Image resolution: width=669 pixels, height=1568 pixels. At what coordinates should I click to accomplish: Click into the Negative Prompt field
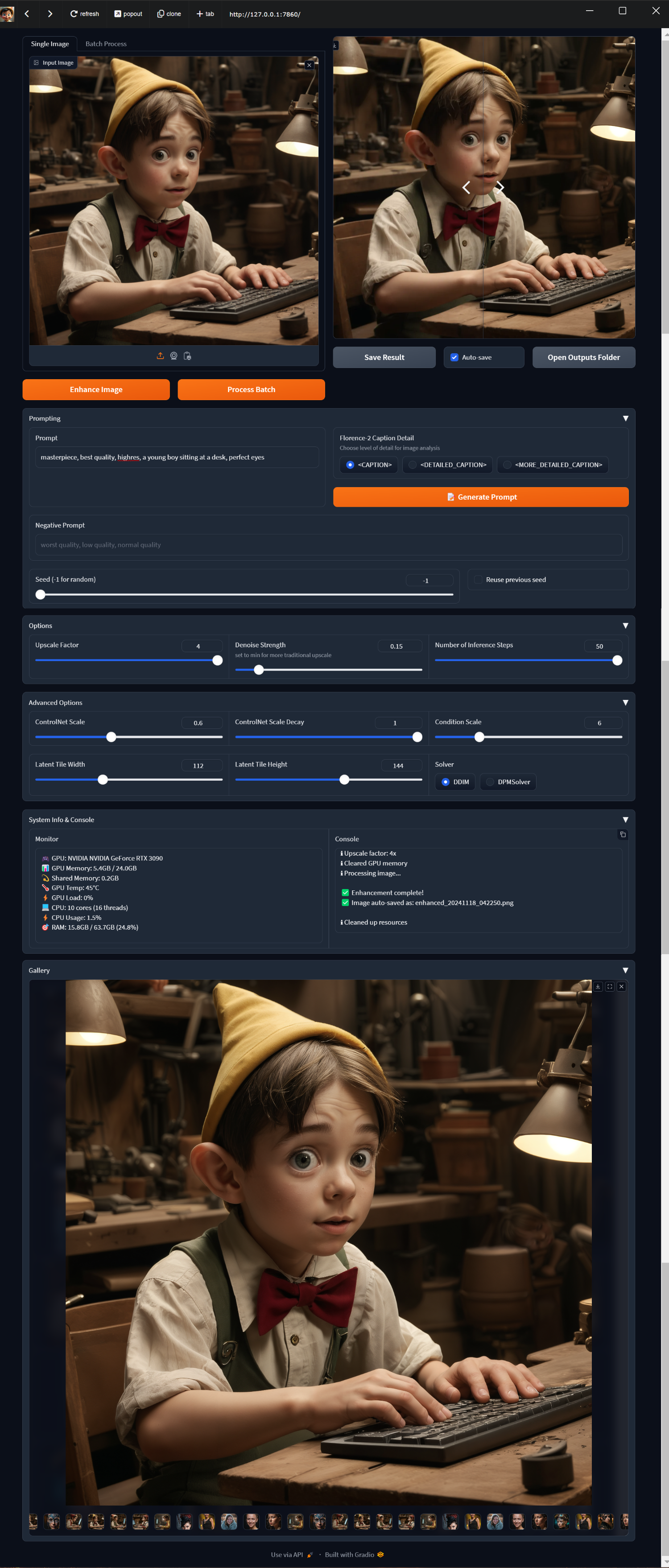click(x=329, y=545)
